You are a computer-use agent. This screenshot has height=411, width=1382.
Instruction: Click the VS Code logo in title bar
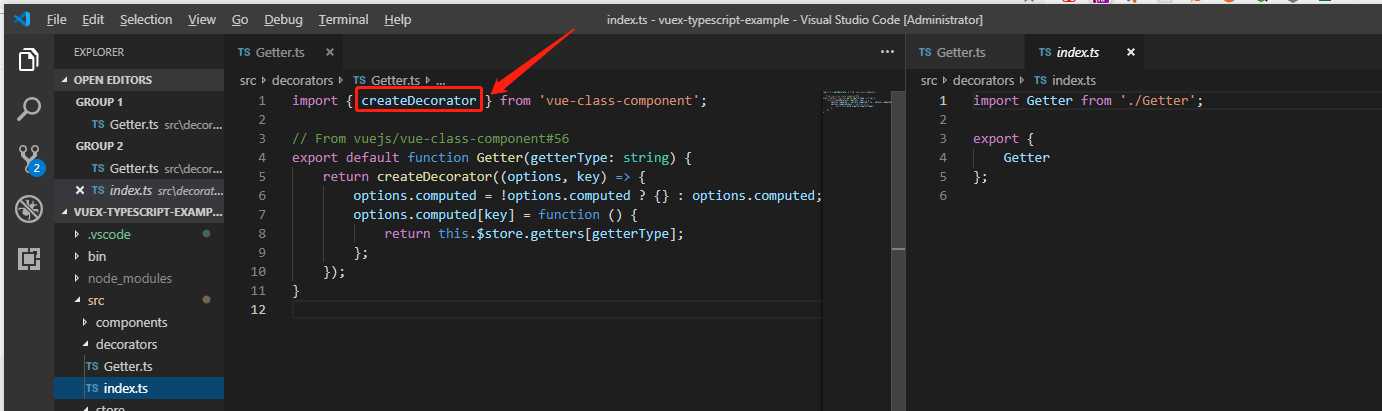(23, 19)
